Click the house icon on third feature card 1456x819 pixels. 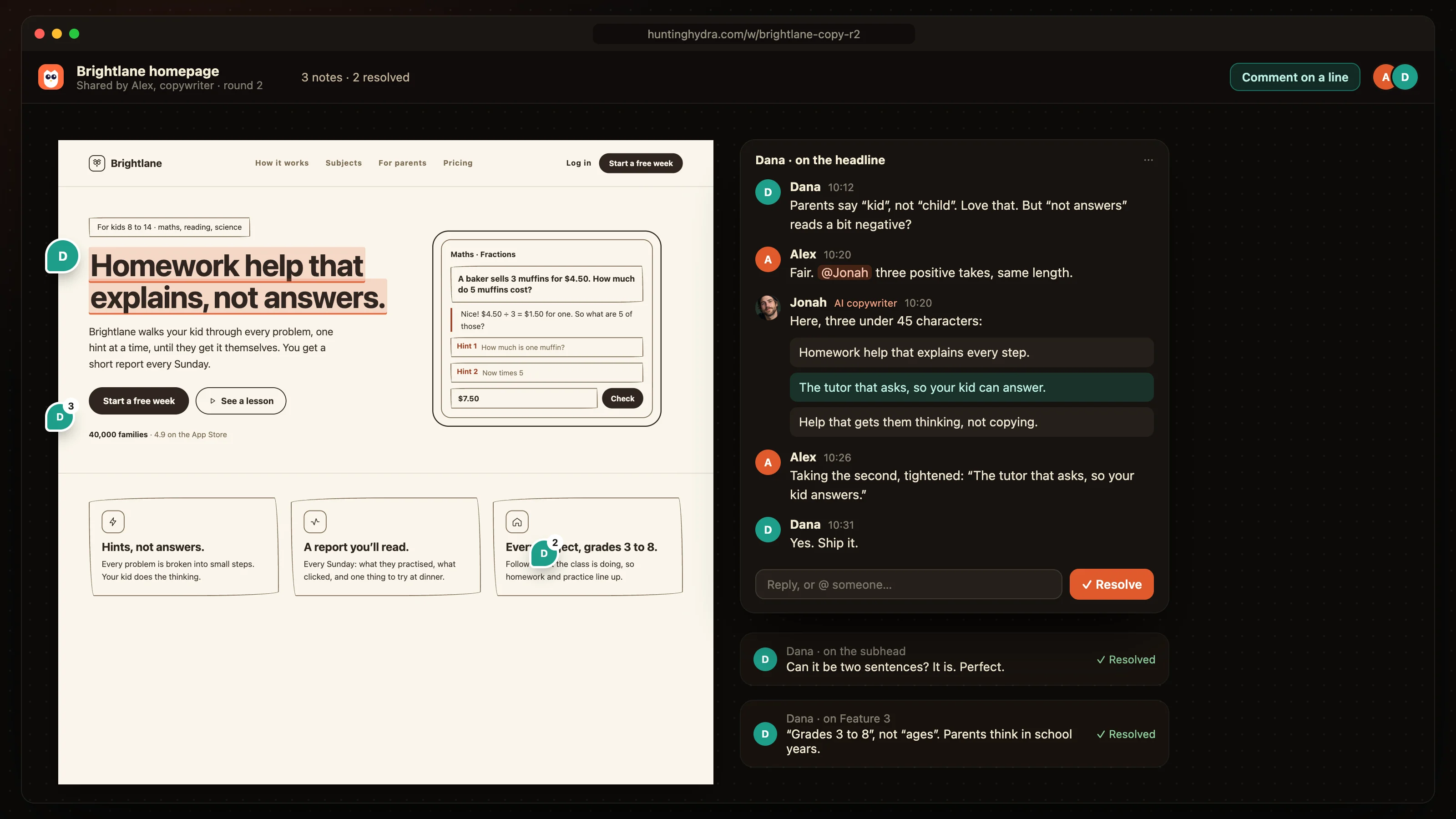tap(517, 522)
